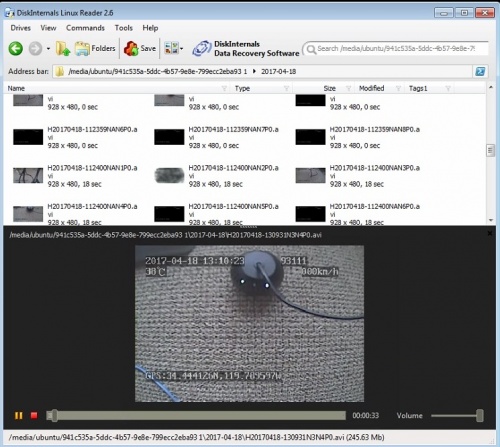Open the navigation history dropdown arrow

pos(48,49)
